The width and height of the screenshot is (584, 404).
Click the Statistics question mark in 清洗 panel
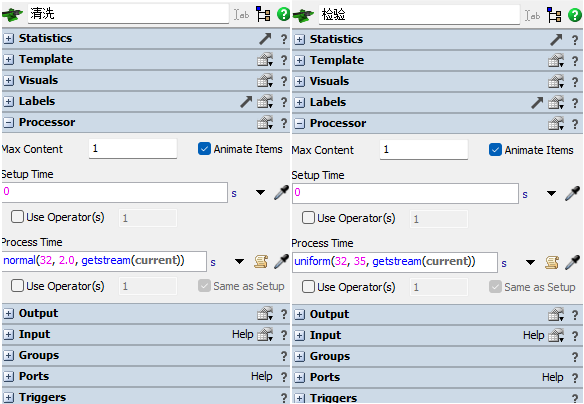click(284, 39)
